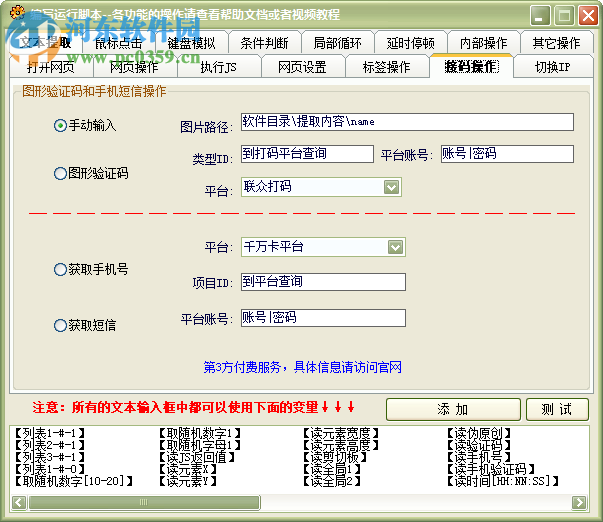This screenshot has height=522, width=603.
Task: Click the application icon in title bar
Action: click(x=18, y=13)
